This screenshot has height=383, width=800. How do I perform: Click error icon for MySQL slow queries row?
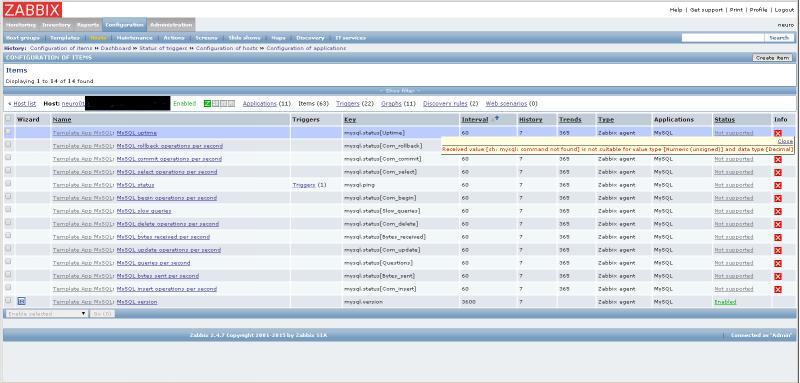point(778,211)
